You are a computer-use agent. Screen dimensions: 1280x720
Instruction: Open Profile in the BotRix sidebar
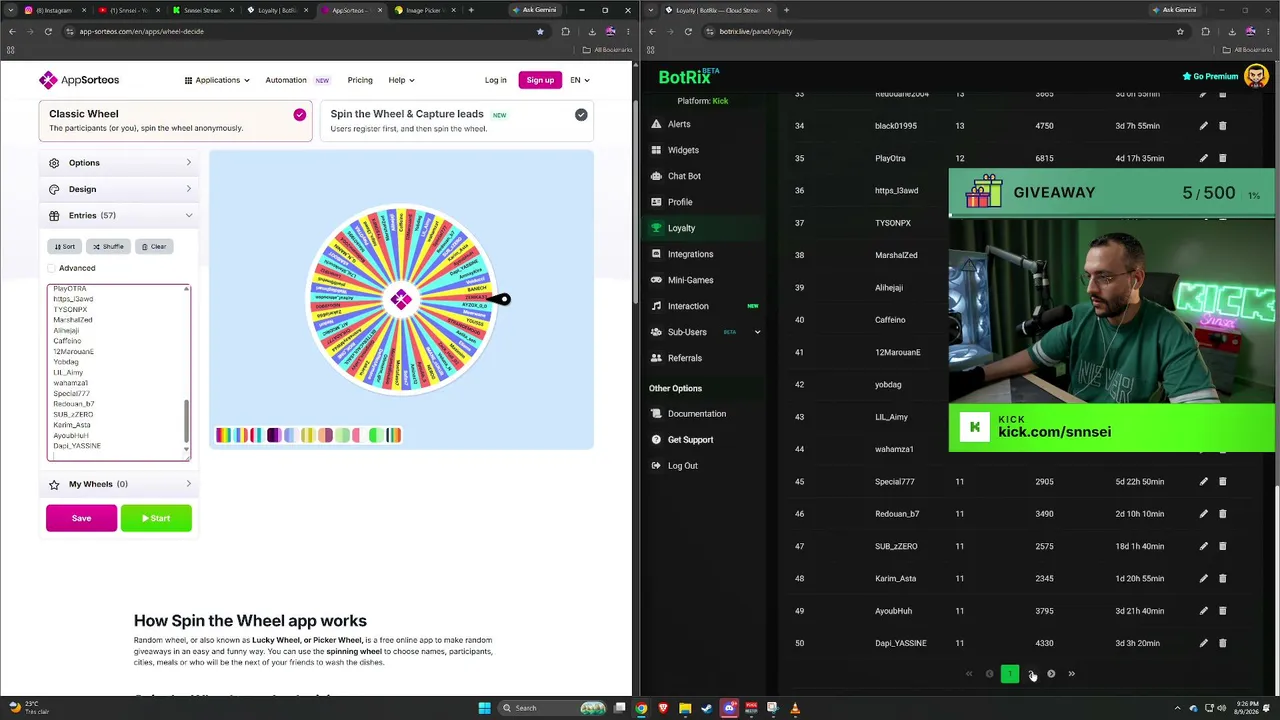pos(680,202)
